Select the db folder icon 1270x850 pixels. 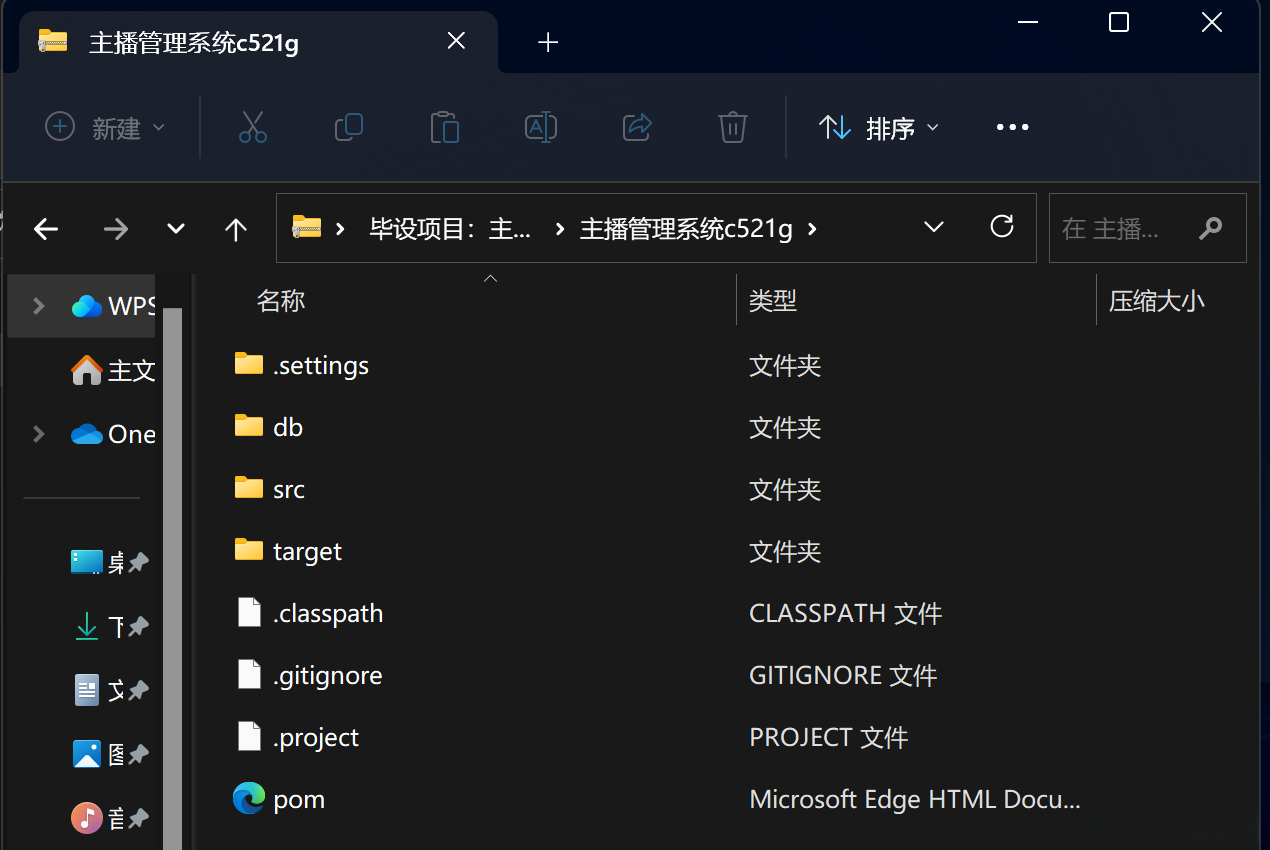[249, 426]
